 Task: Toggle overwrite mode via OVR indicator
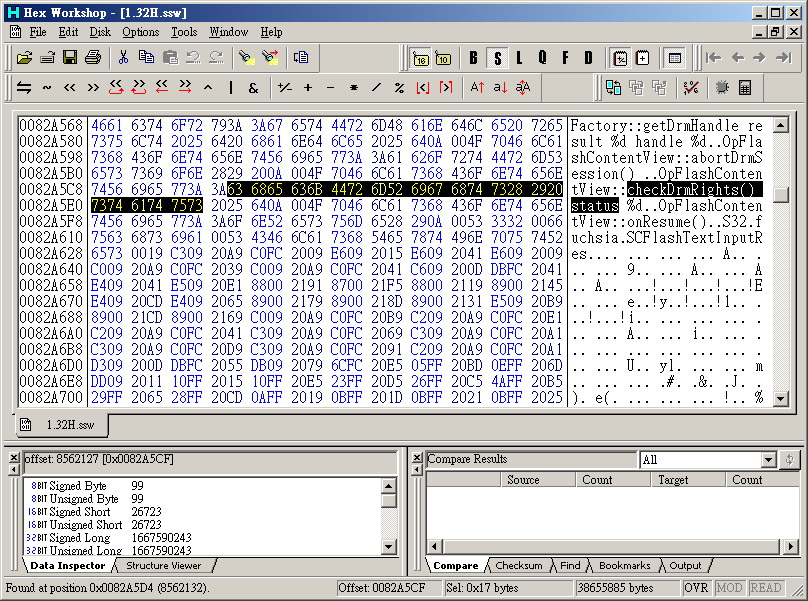(x=697, y=588)
